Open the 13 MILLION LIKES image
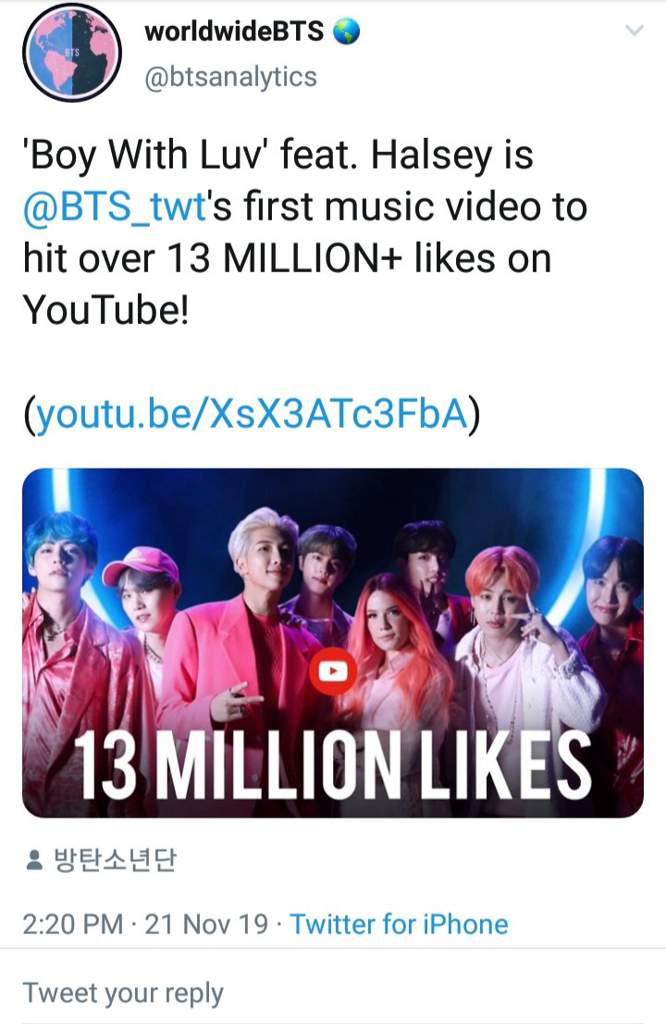Image resolution: width=666 pixels, height=1024 pixels. 333,643
